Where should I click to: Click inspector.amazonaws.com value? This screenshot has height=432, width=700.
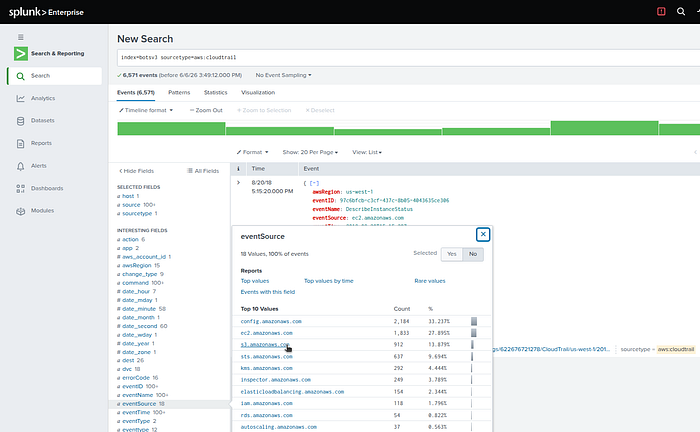coord(275,380)
